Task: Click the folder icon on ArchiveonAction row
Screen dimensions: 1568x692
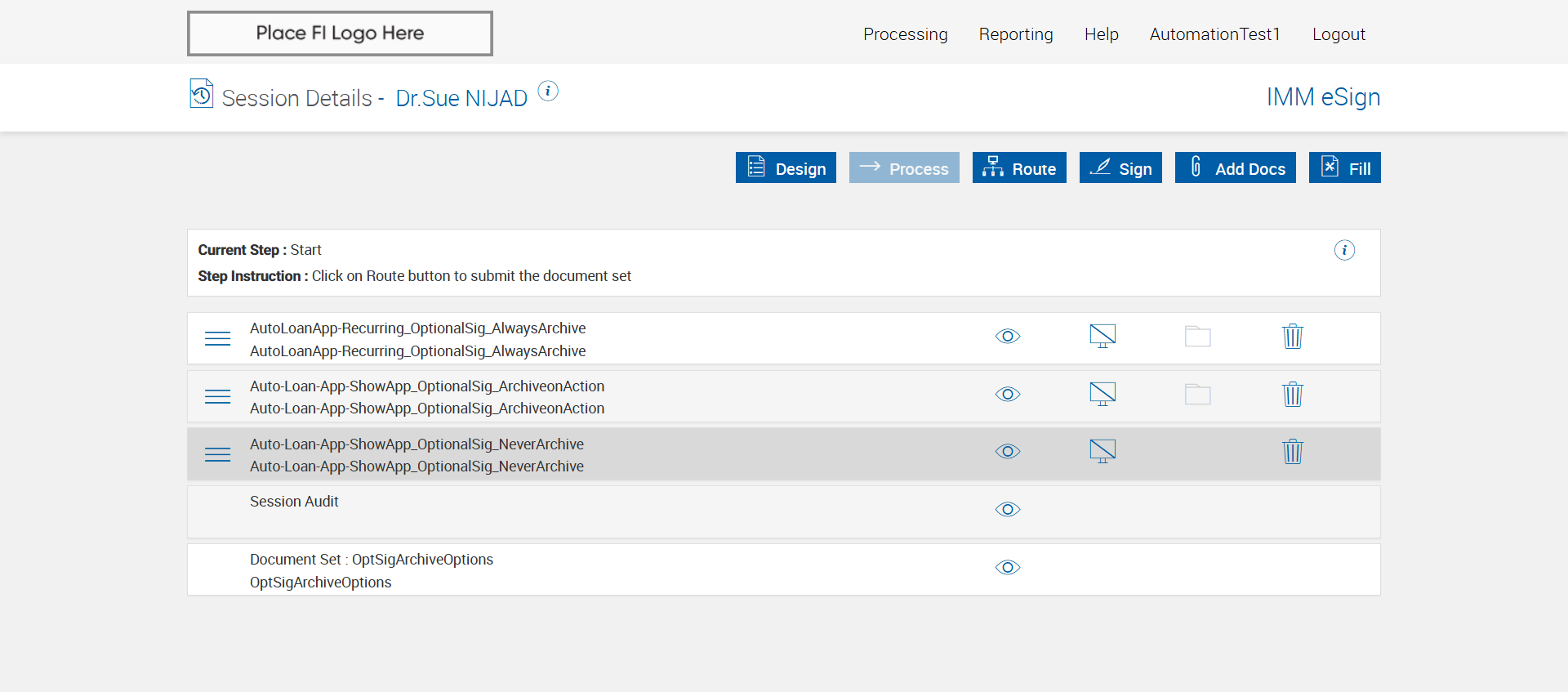Action: click(x=1197, y=395)
